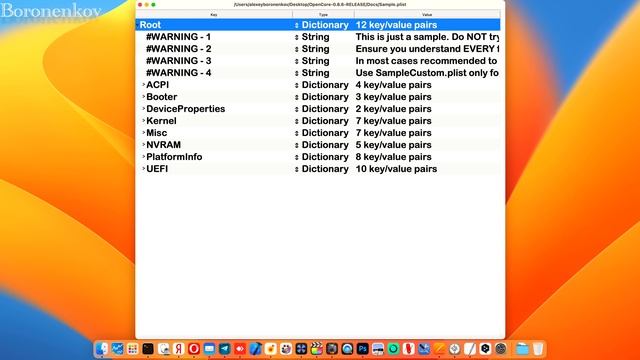Select the #WARNING - 4 key
Viewport: 640px width, 360px height.
pyautogui.click(x=179, y=73)
